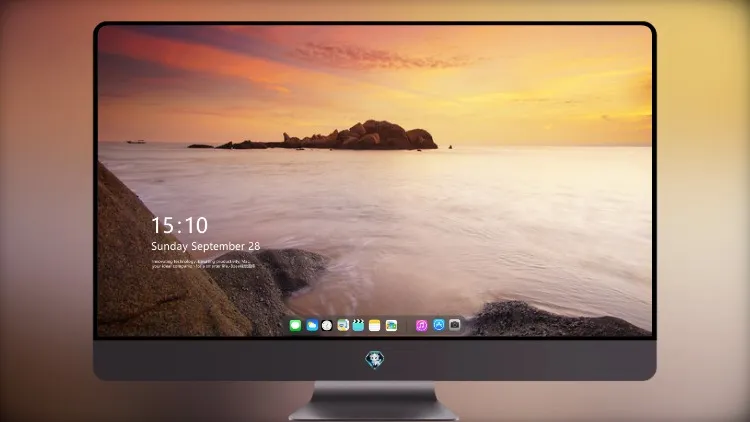Open the Maps app in the dock
This screenshot has width=750, height=422.
pos(343,326)
